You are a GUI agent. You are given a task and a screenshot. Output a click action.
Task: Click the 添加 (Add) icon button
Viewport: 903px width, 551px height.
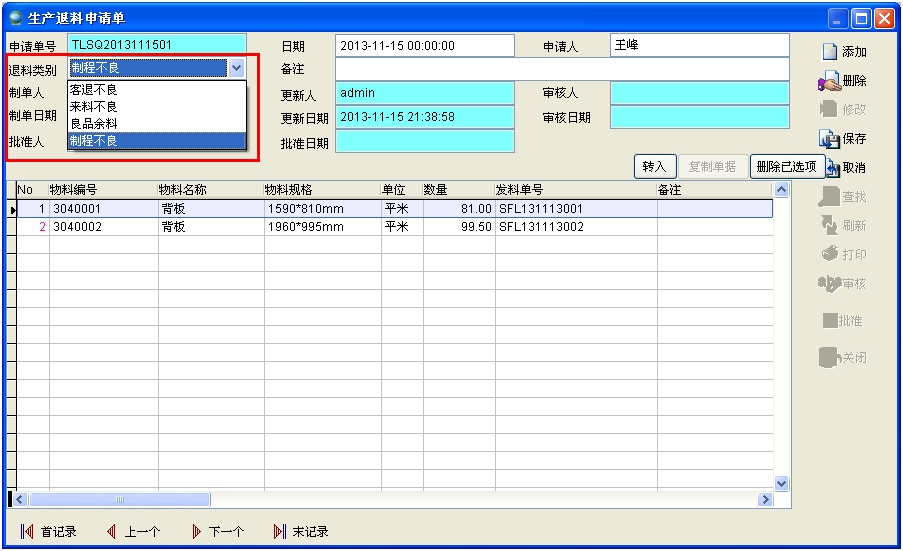(843, 52)
